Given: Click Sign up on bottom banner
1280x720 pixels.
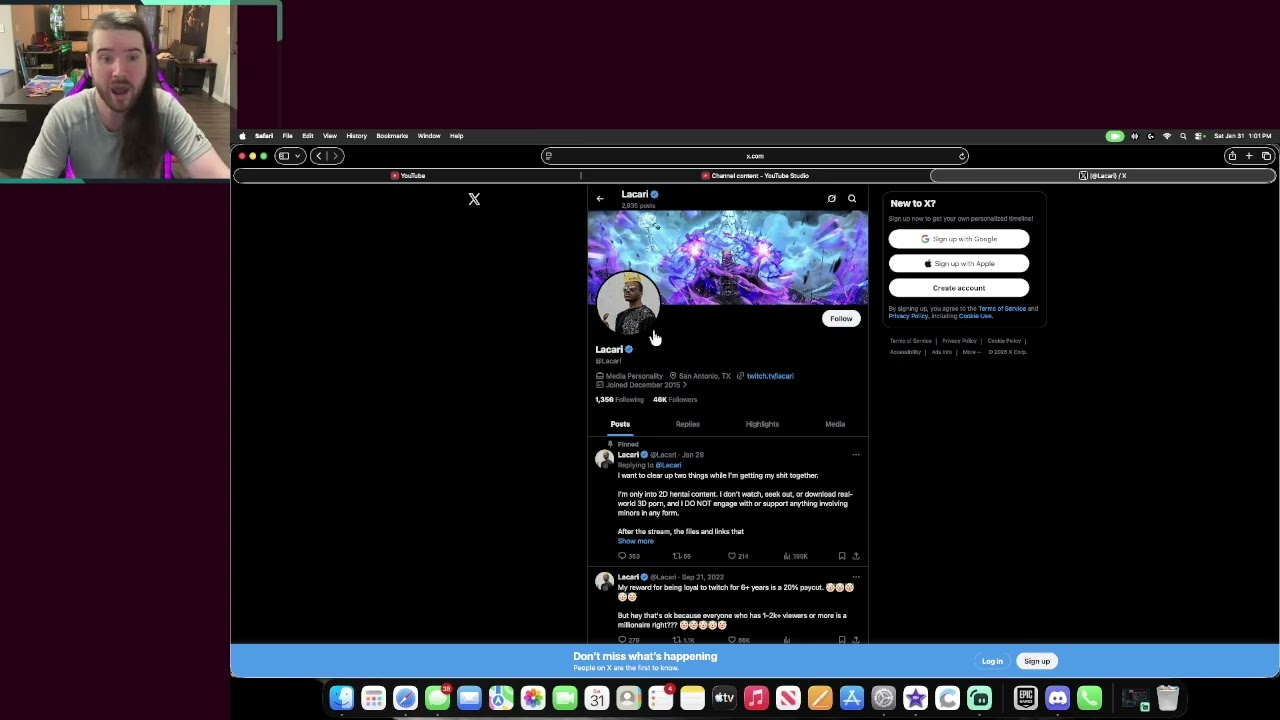Looking at the screenshot, I should click(x=1037, y=661).
